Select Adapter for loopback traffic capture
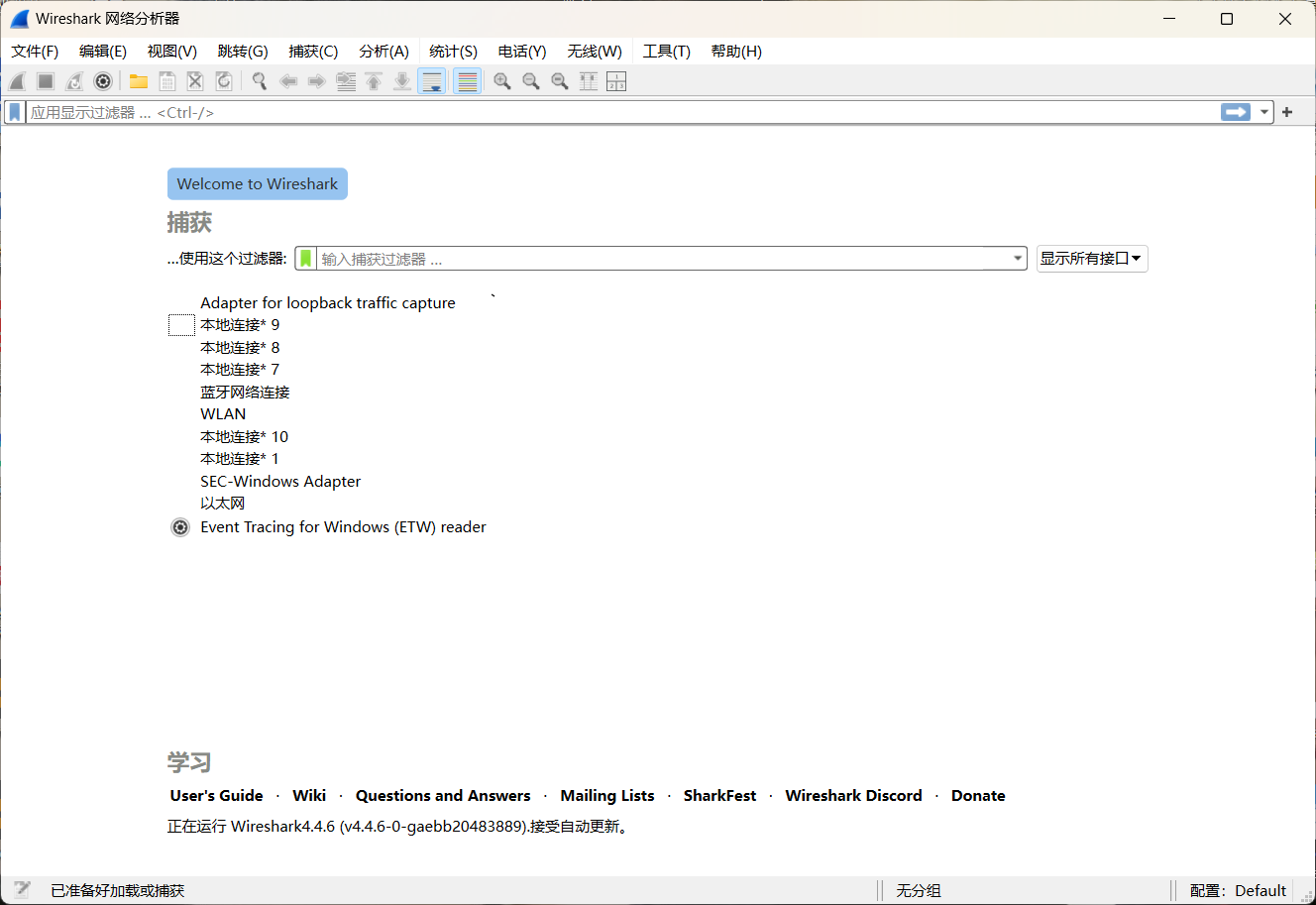This screenshot has width=1316, height=905. tap(328, 303)
